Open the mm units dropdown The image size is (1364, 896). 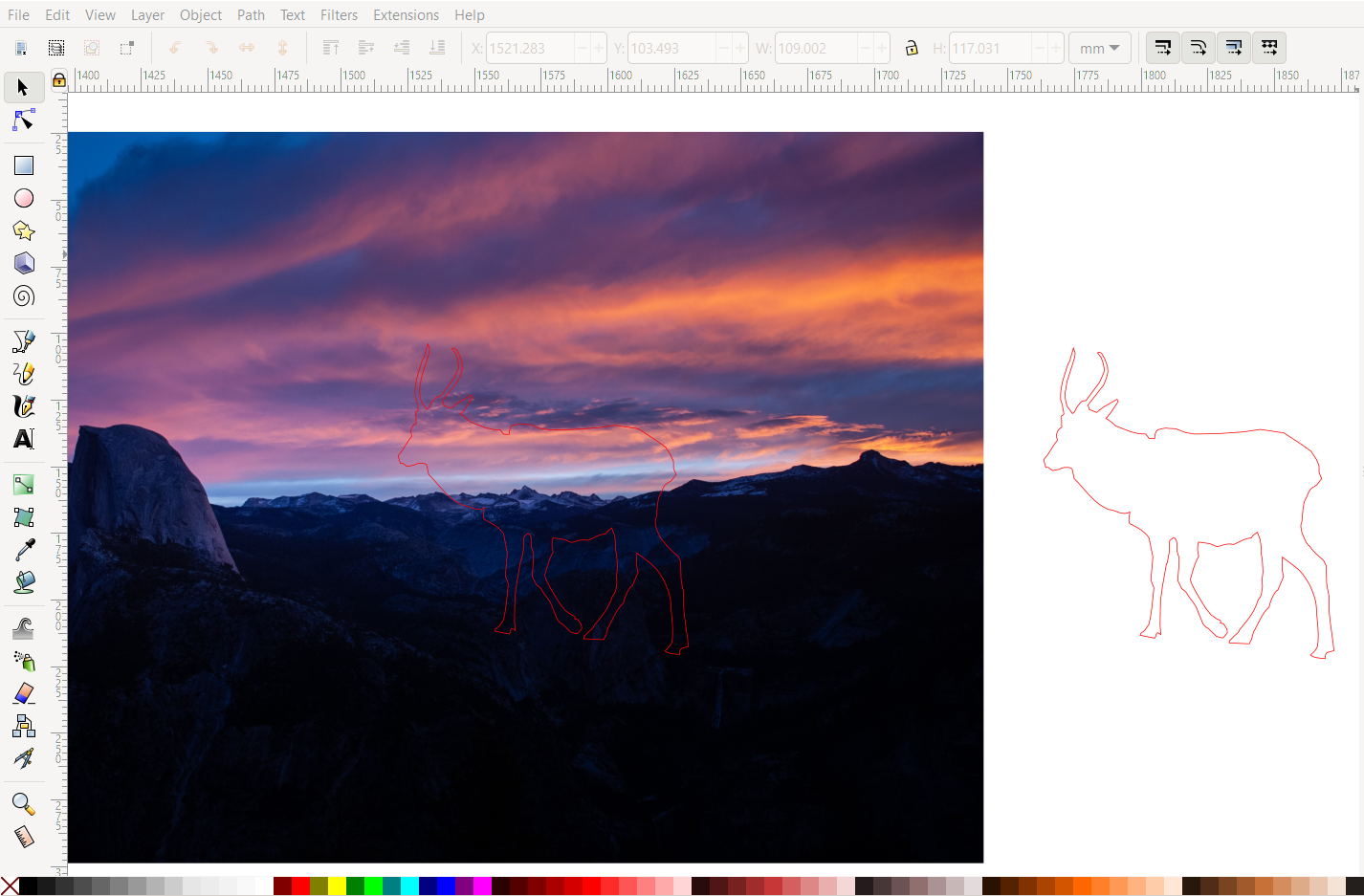coord(1100,48)
